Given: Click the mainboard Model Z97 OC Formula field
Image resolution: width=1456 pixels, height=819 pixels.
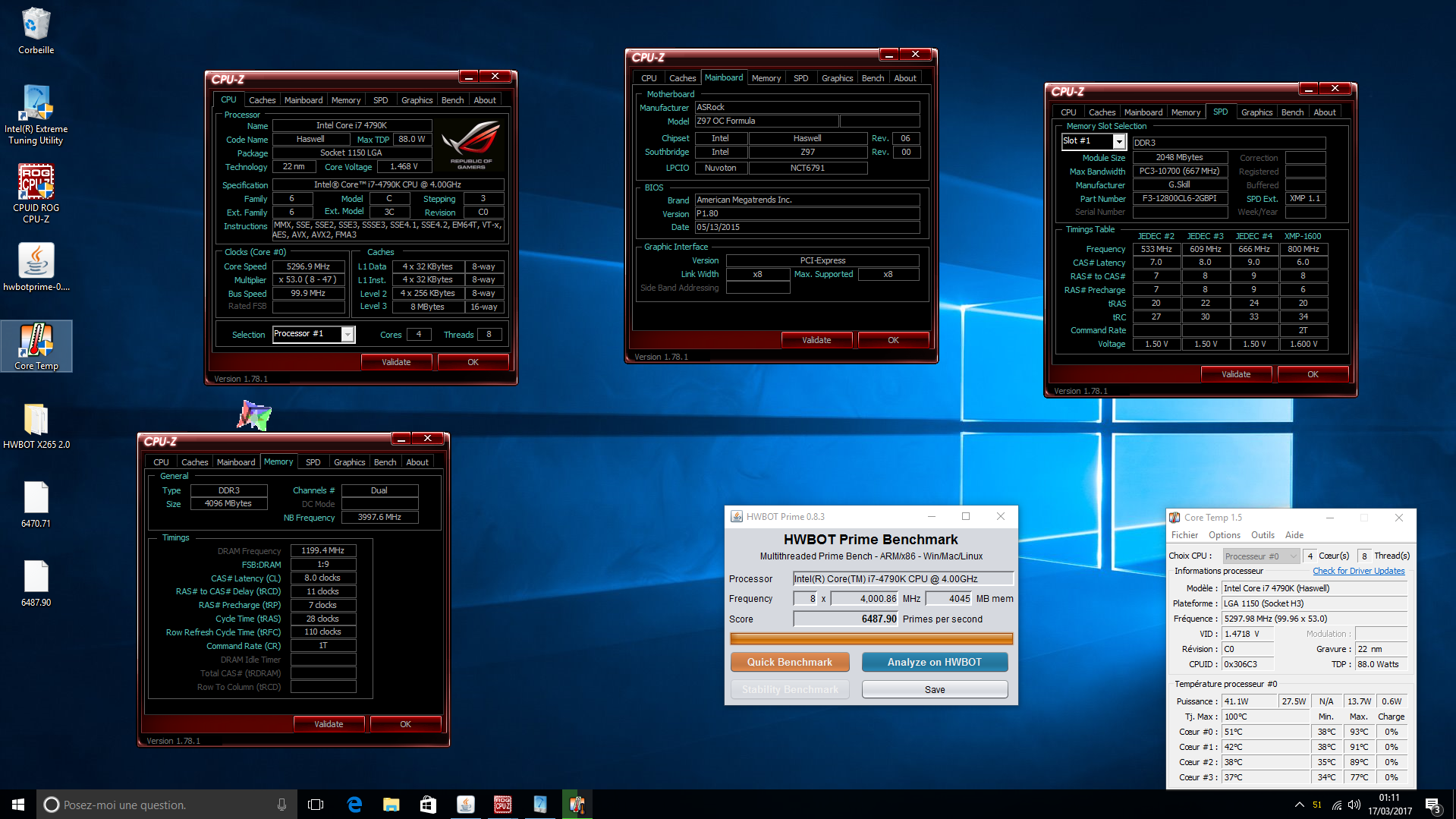Looking at the screenshot, I should [767, 121].
